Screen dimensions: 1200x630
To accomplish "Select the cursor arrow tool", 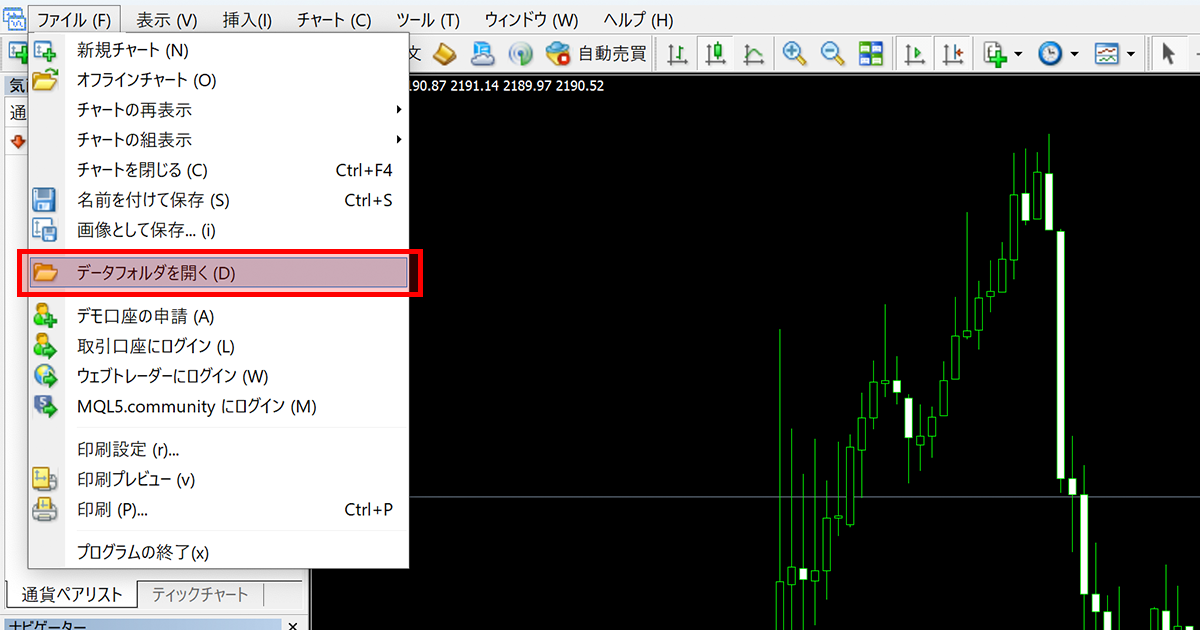I will (x=1168, y=54).
